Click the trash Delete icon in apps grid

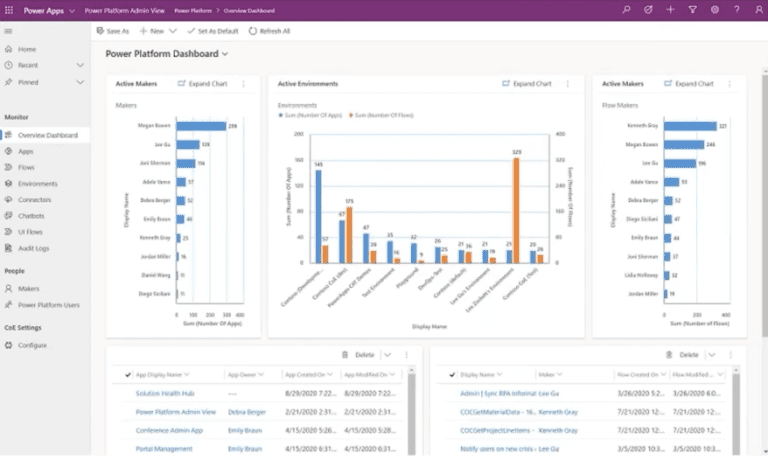click(x=344, y=354)
